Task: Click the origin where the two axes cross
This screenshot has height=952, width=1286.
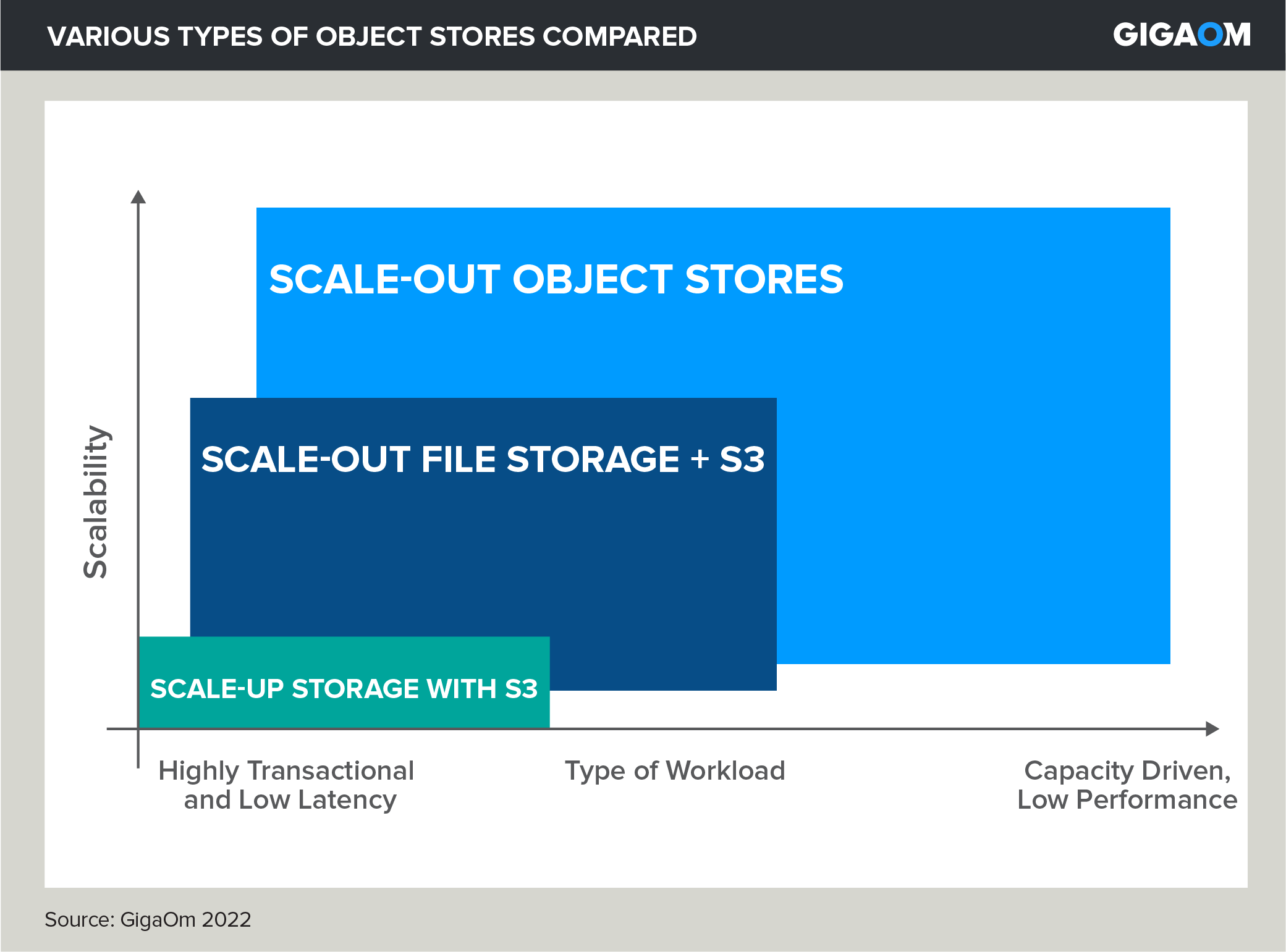Action: 138,729
